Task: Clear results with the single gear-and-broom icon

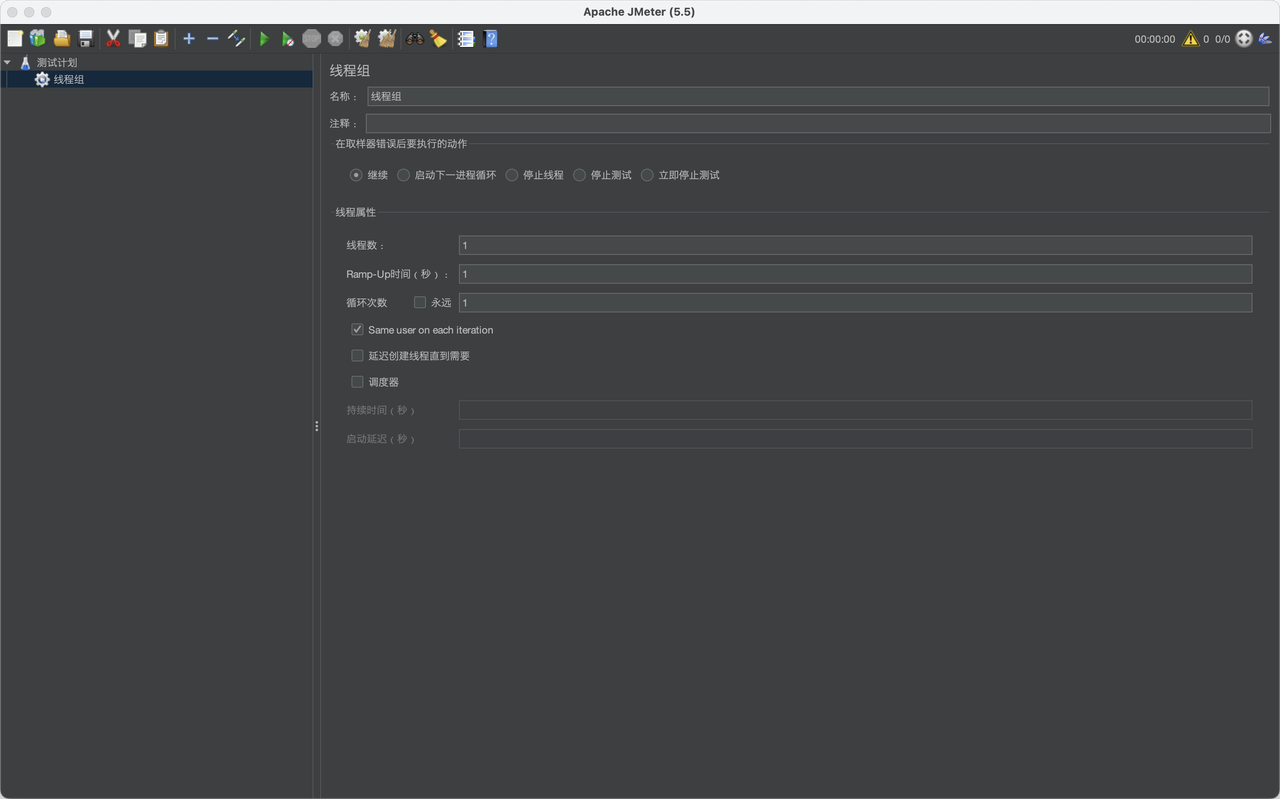Action: 363,39
